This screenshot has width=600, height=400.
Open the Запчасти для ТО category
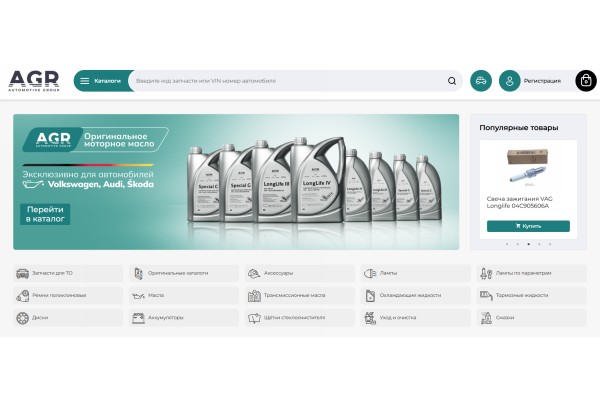(68, 273)
